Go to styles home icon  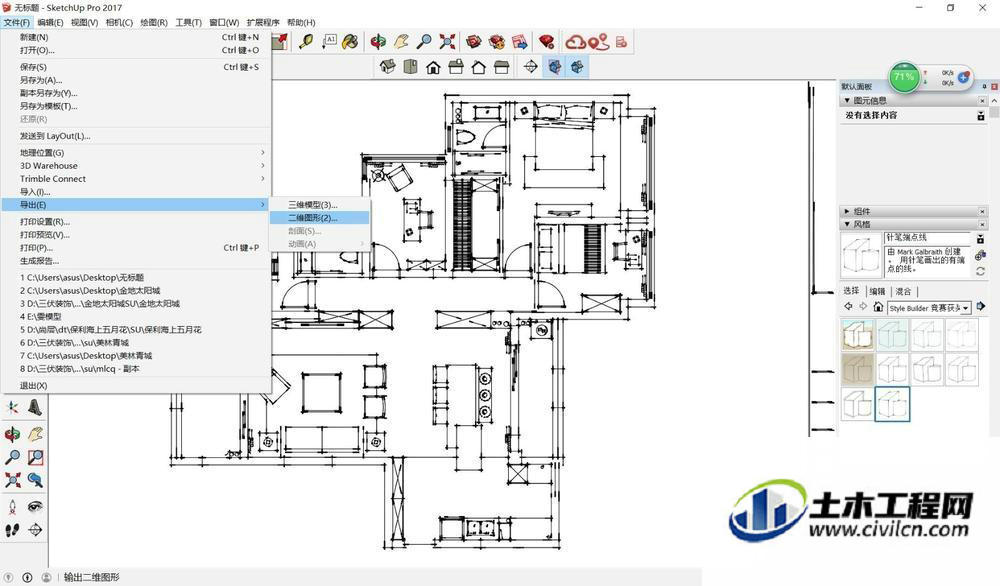[x=878, y=307]
